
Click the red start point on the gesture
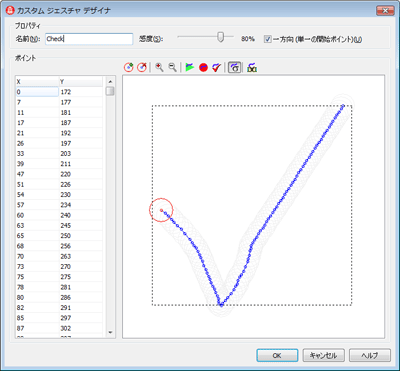pos(161,210)
